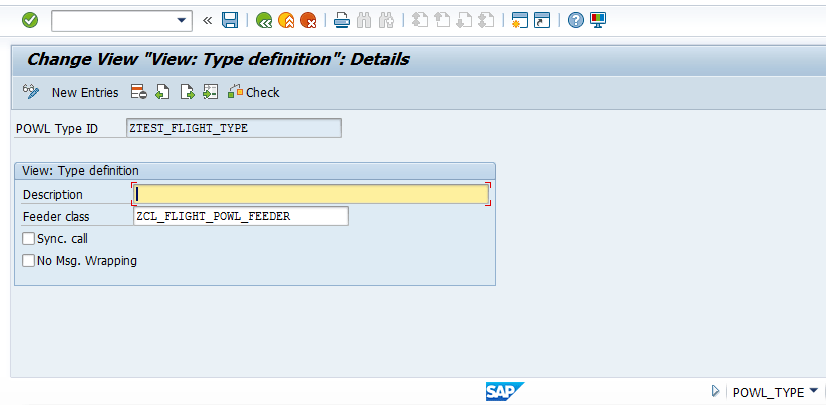The image size is (826, 405).
Task: Print using the printer icon
Action: [342, 21]
